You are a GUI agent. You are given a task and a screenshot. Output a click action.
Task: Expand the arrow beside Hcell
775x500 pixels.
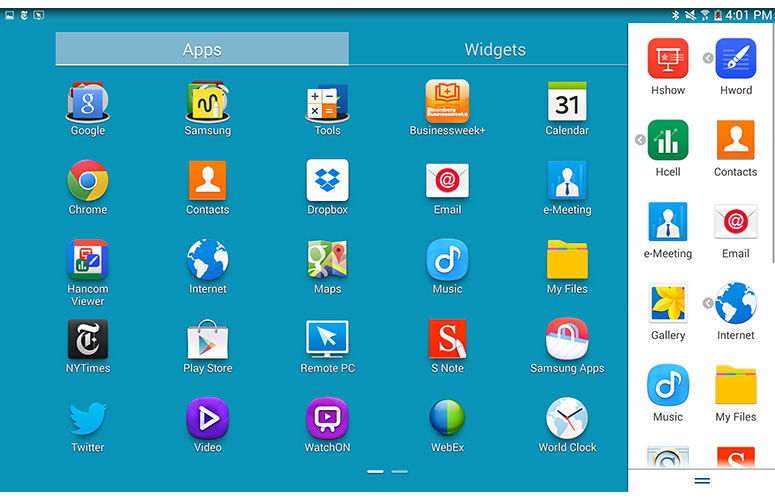coord(640,140)
